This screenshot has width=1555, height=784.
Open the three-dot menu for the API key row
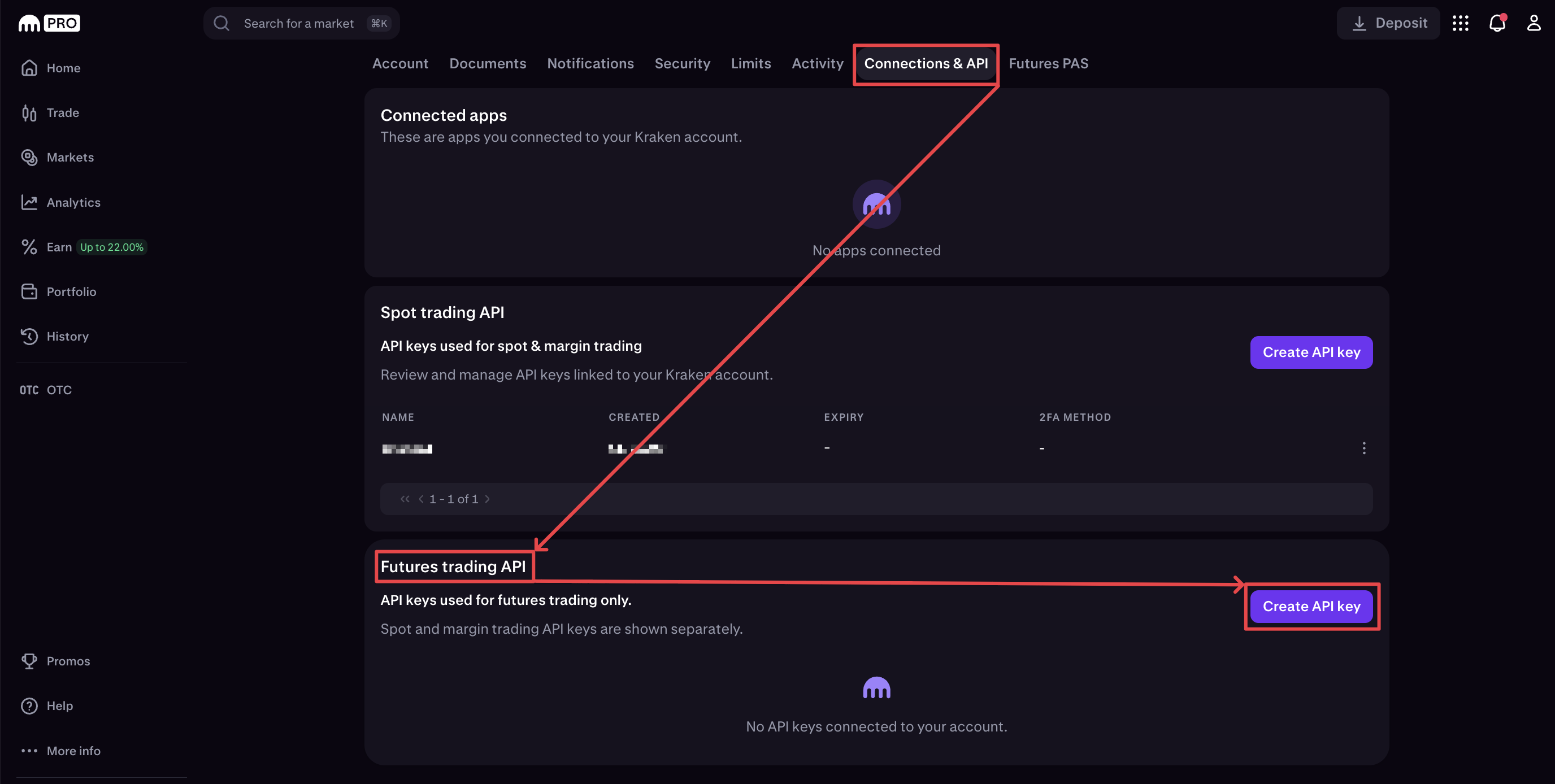[1363, 448]
